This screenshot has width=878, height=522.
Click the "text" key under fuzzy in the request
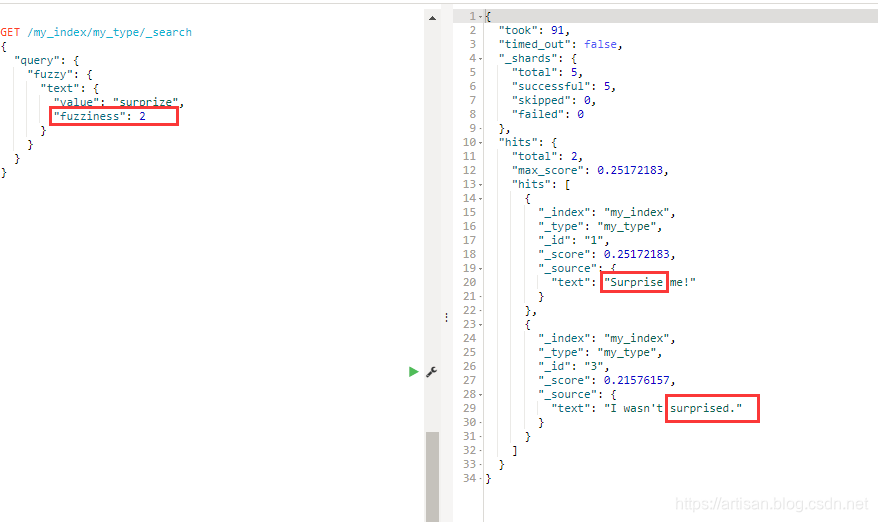point(60,88)
